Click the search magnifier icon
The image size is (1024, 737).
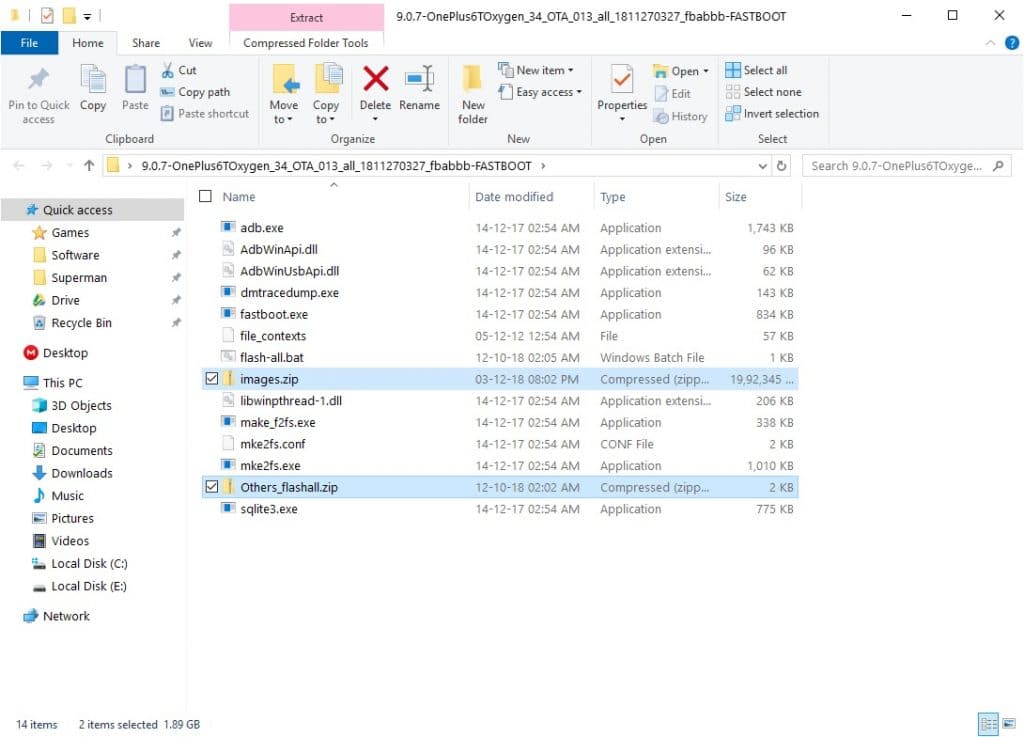[998, 166]
